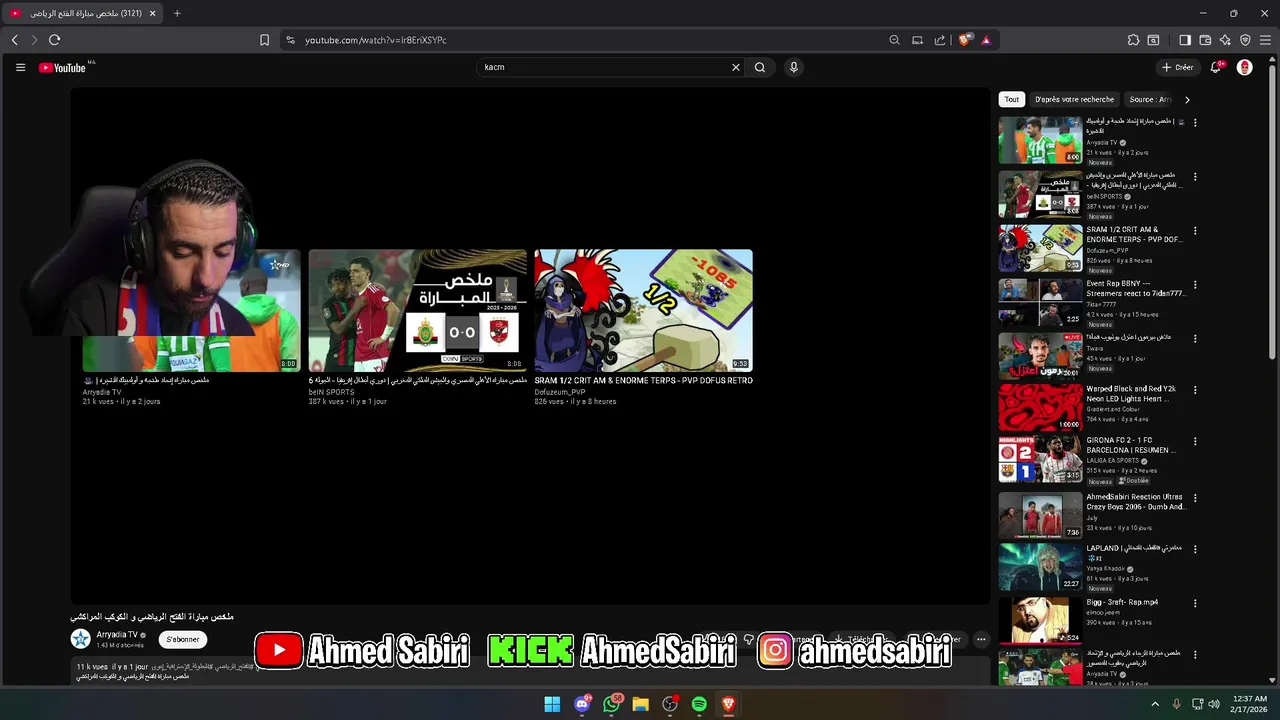Open the Brave Rewards triangle icon
1280x720 pixels.
[986, 40]
